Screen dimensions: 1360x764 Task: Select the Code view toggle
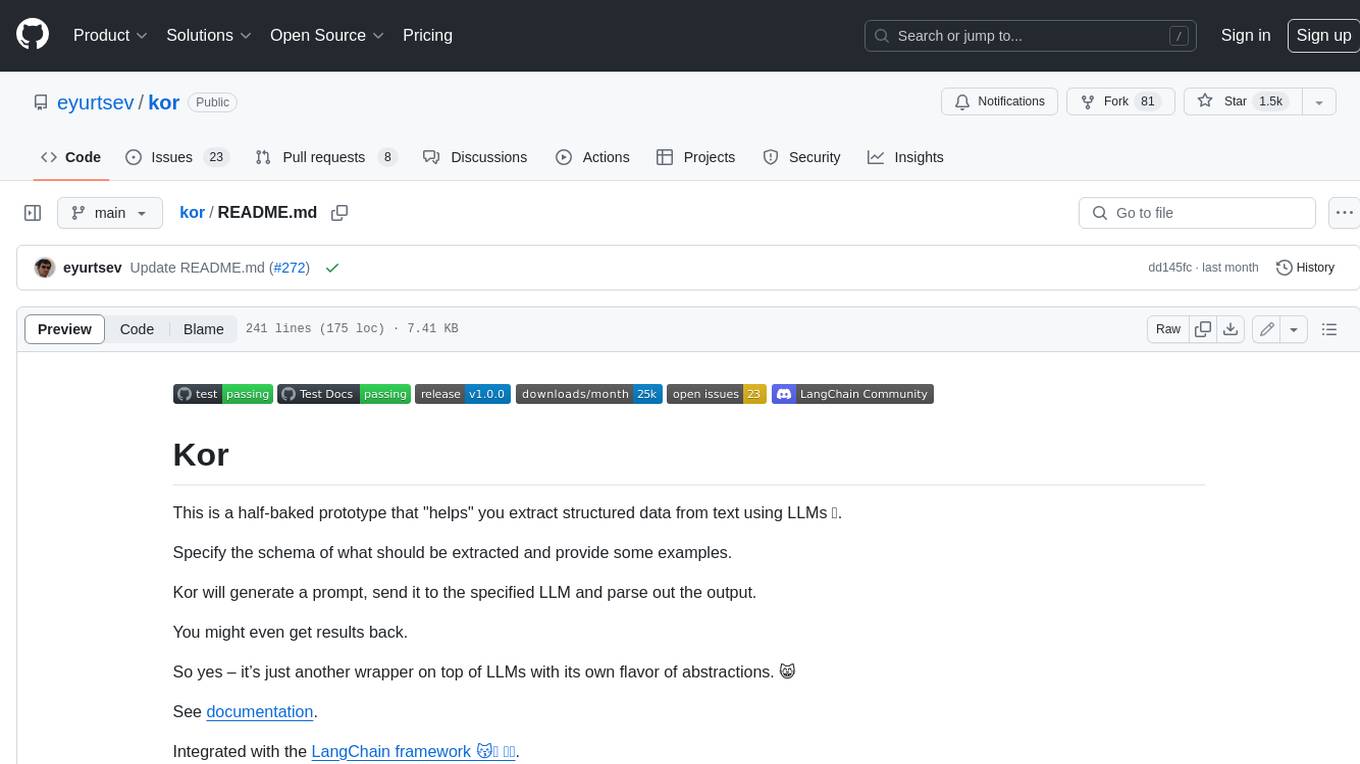click(x=137, y=329)
